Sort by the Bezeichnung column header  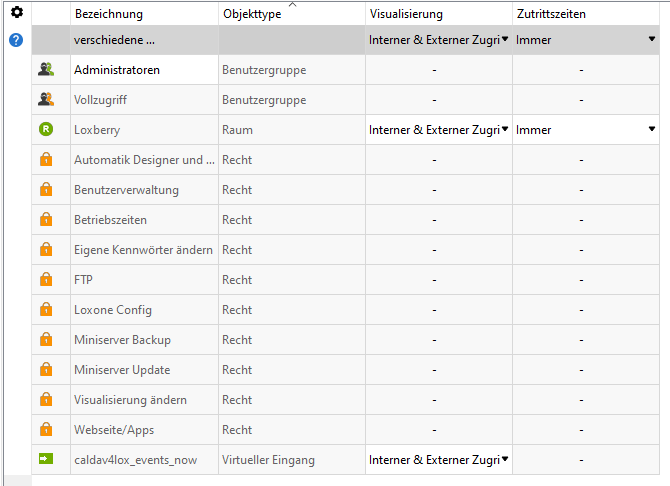(109, 14)
